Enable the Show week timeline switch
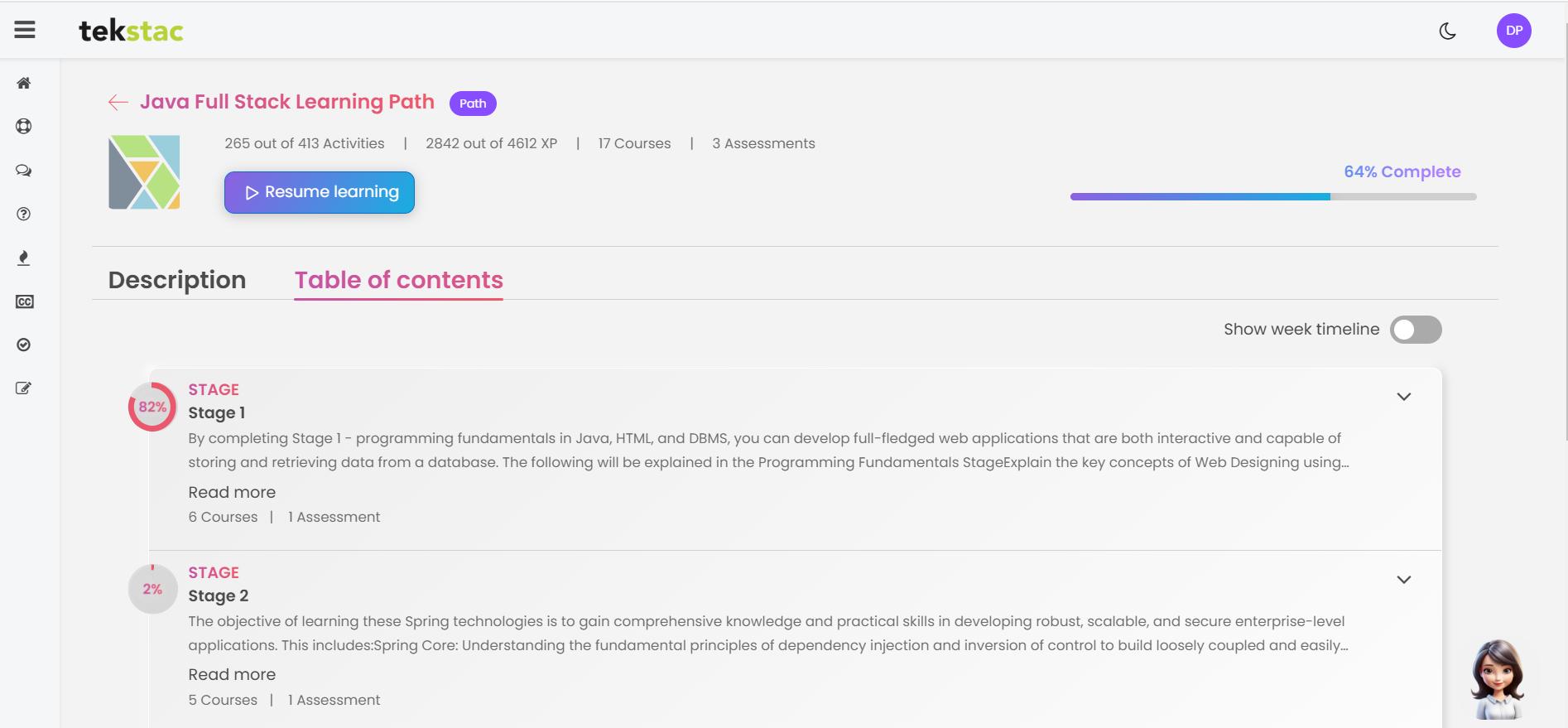The image size is (1568, 728). 1416,330
